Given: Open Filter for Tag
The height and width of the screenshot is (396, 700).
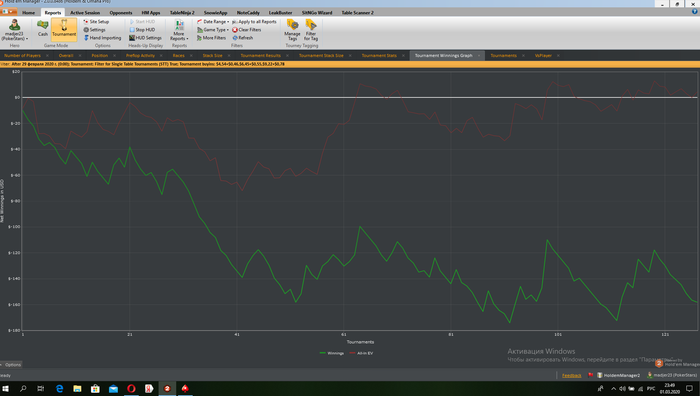Looking at the screenshot, I should 311,29.
